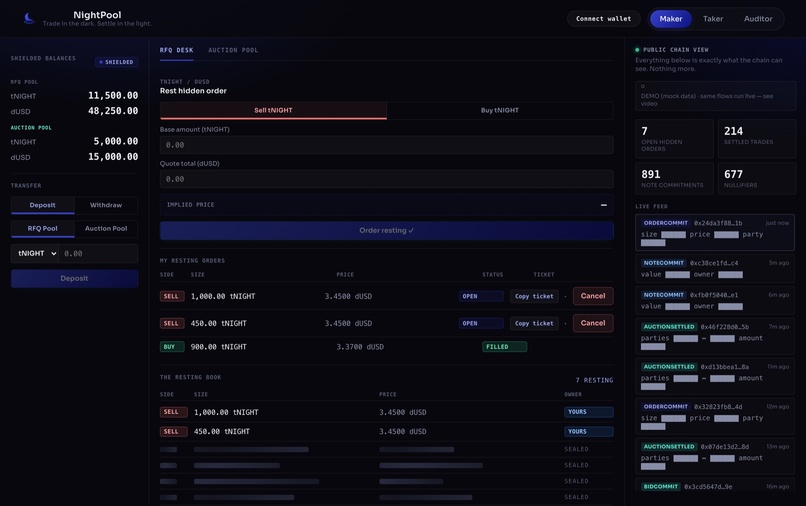The height and width of the screenshot is (506, 806).
Task: Click the Connect wallet button
Action: point(603,19)
